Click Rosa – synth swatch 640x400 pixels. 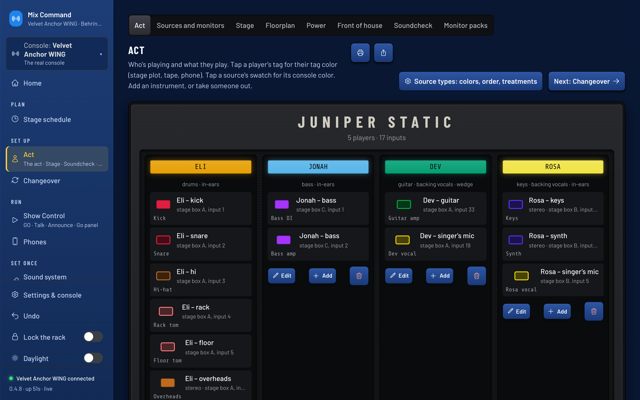point(516,240)
